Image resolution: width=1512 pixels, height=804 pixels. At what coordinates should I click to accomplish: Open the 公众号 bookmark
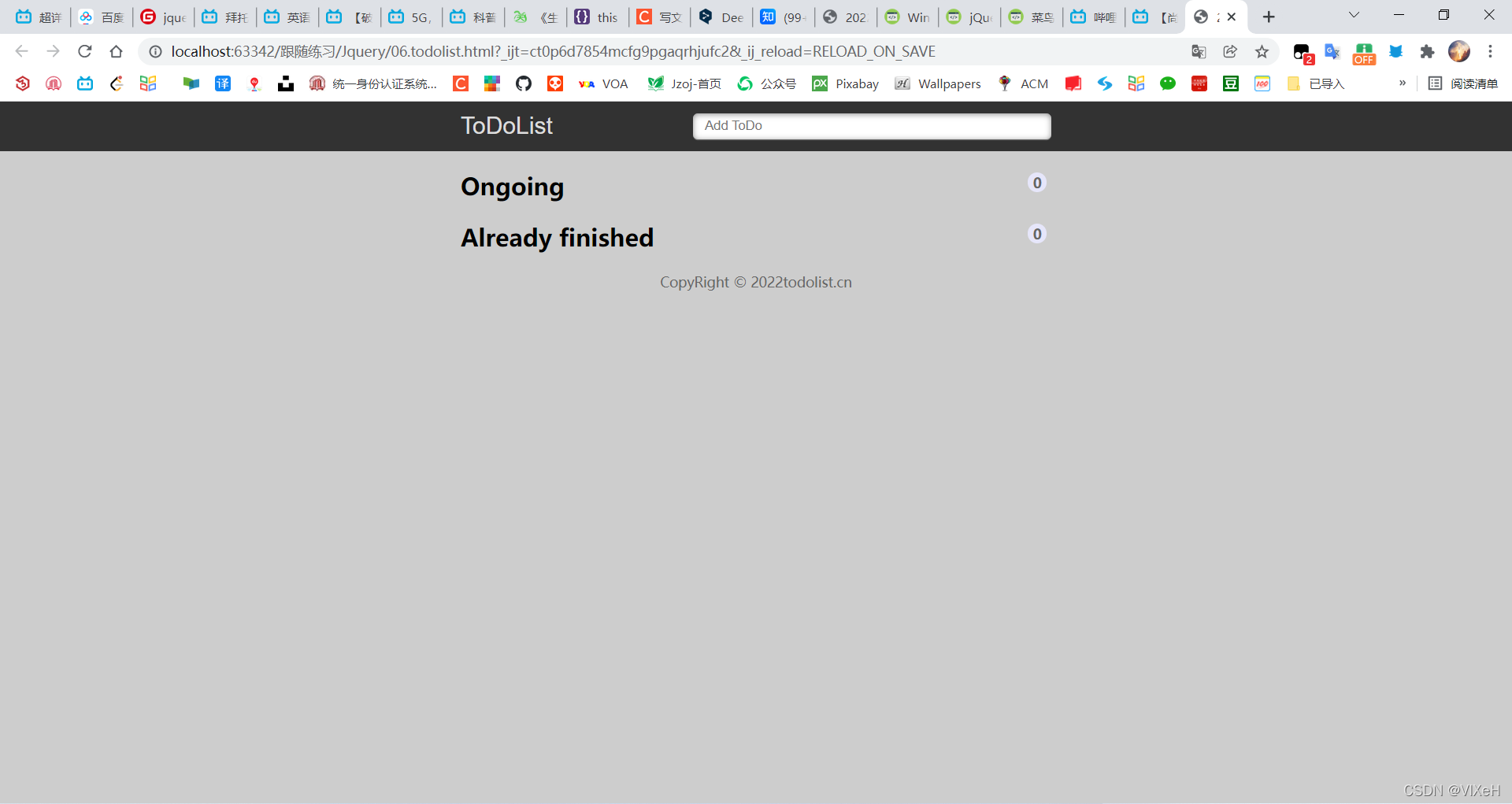tap(766, 83)
